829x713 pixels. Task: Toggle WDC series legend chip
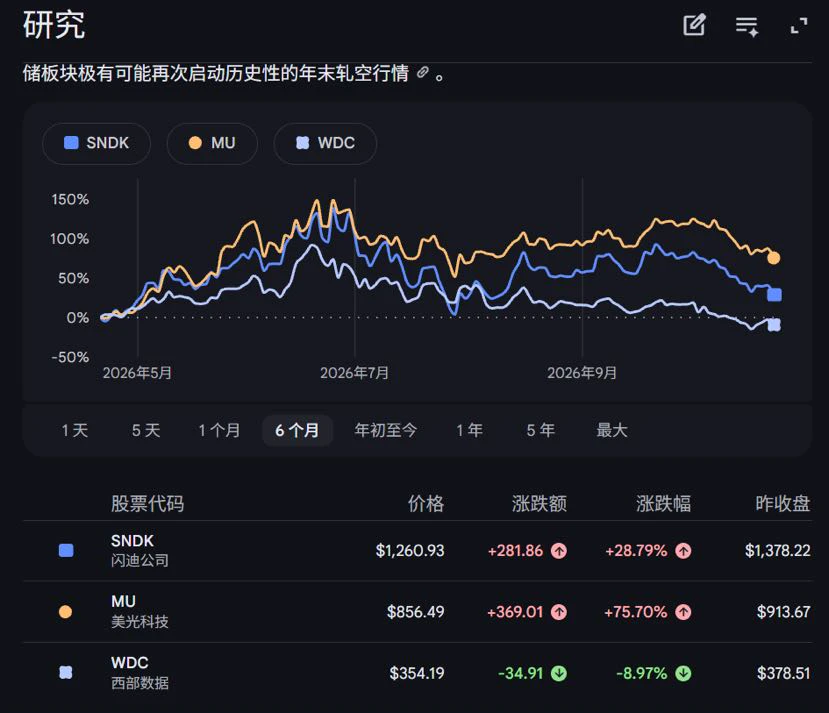(x=325, y=143)
